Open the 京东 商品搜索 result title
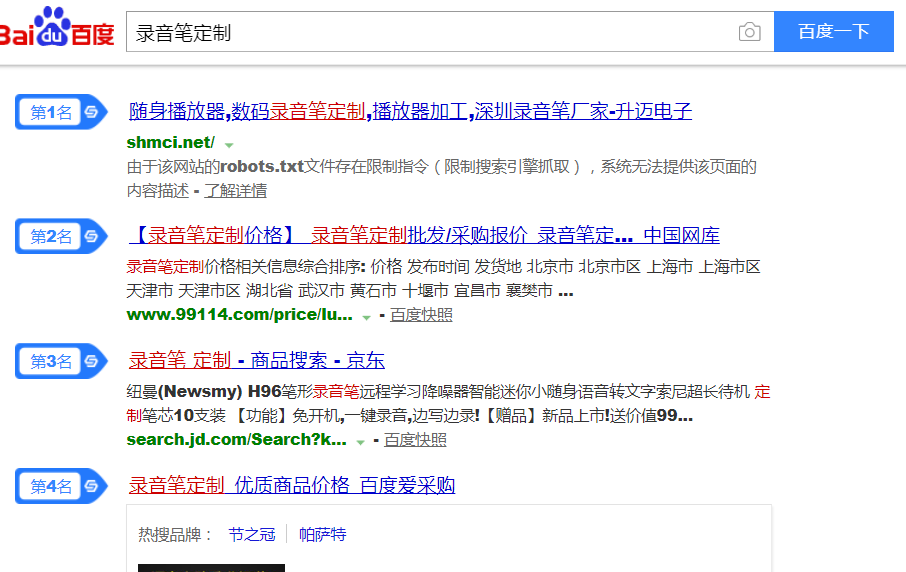This screenshot has width=906, height=572. (x=257, y=360)
